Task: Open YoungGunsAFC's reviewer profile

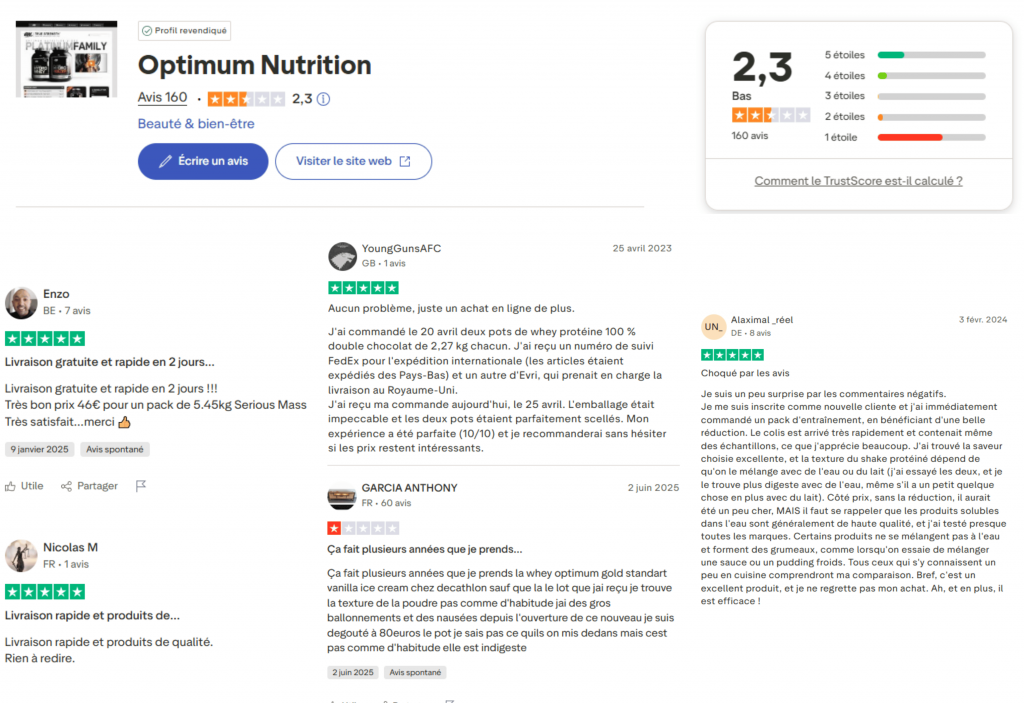Action: coord(403,247)
